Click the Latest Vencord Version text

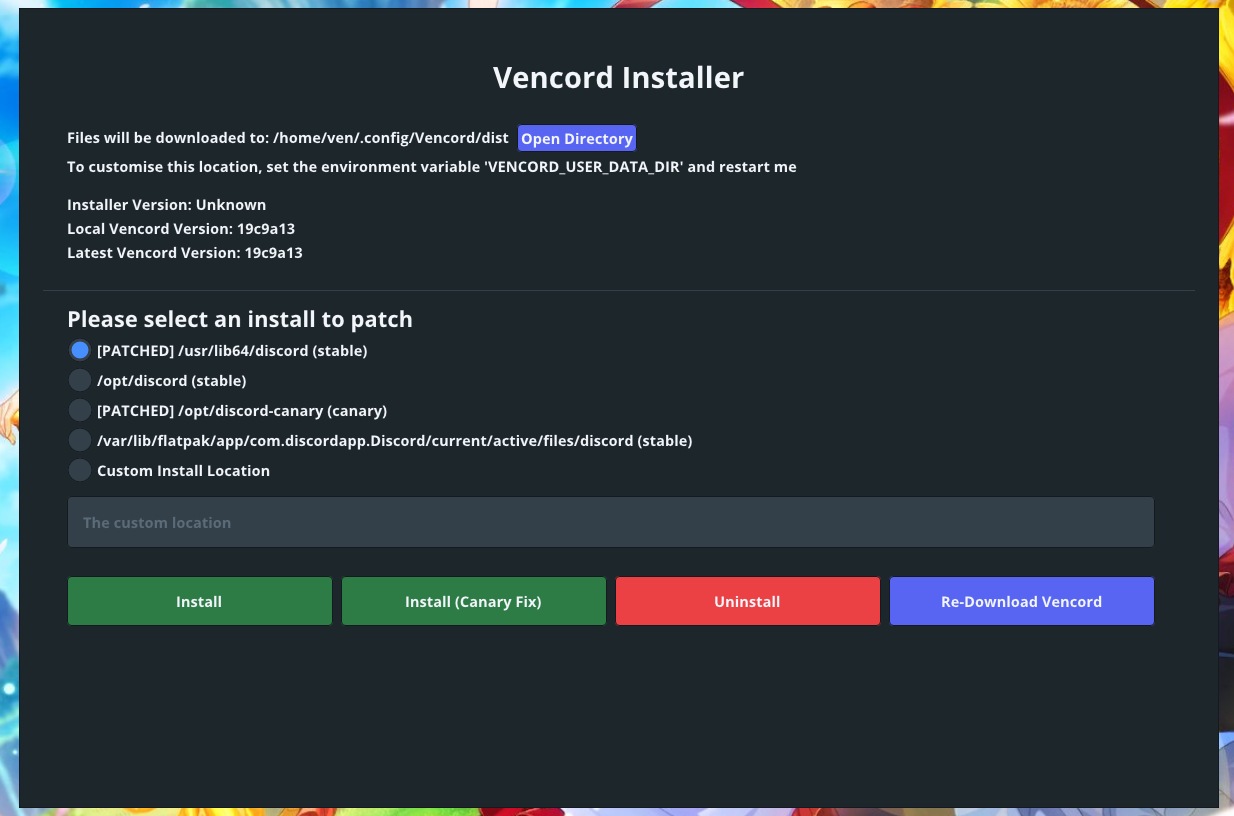[x=184, y=252]
